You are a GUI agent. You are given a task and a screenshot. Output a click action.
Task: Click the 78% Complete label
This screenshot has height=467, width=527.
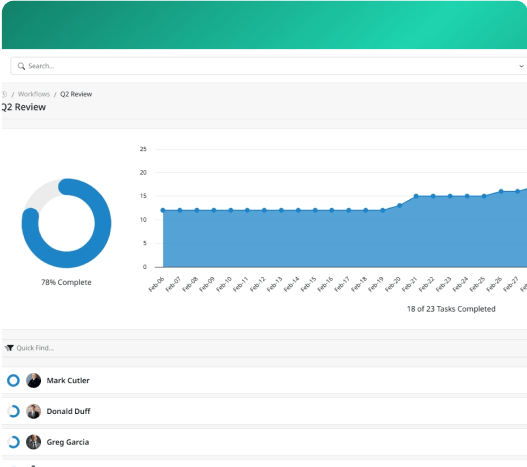coord(66,282)
